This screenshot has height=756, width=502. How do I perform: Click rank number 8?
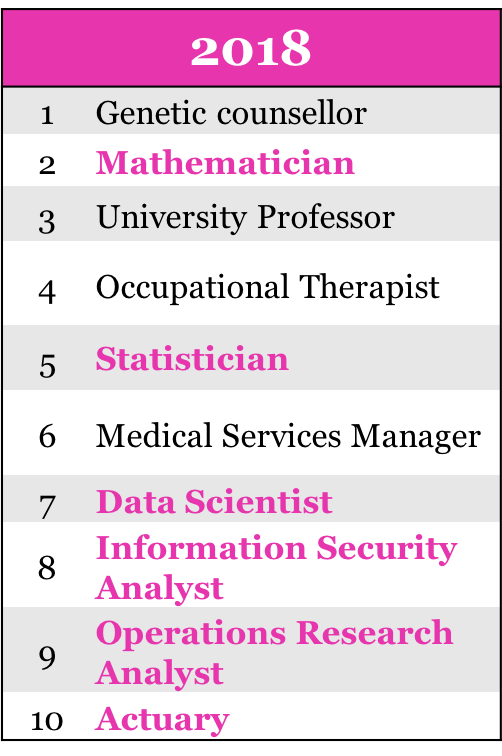coord(47,568)
